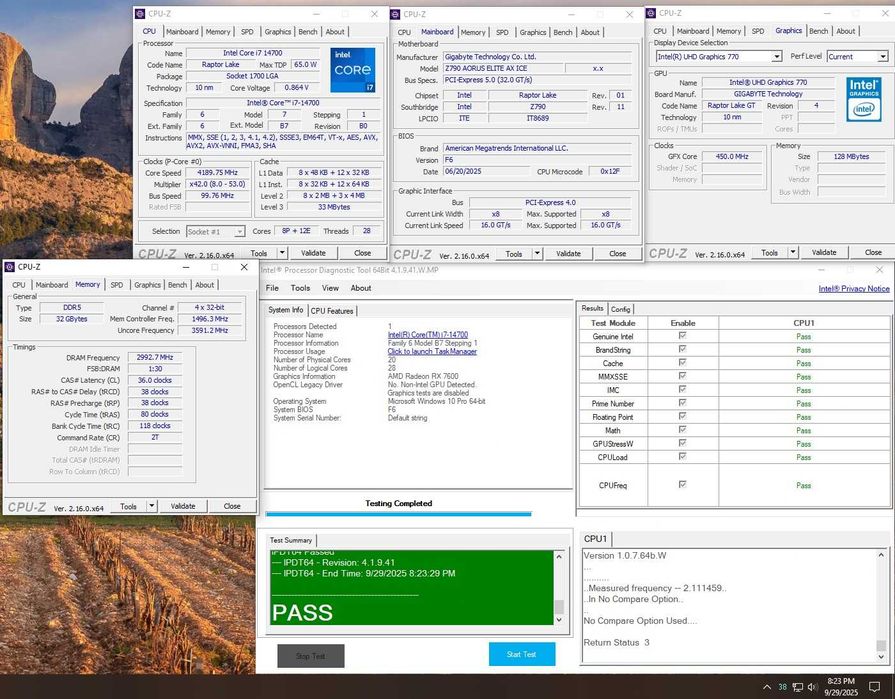
Task: Click to launch Task Manager link
Action: point(432,351)
